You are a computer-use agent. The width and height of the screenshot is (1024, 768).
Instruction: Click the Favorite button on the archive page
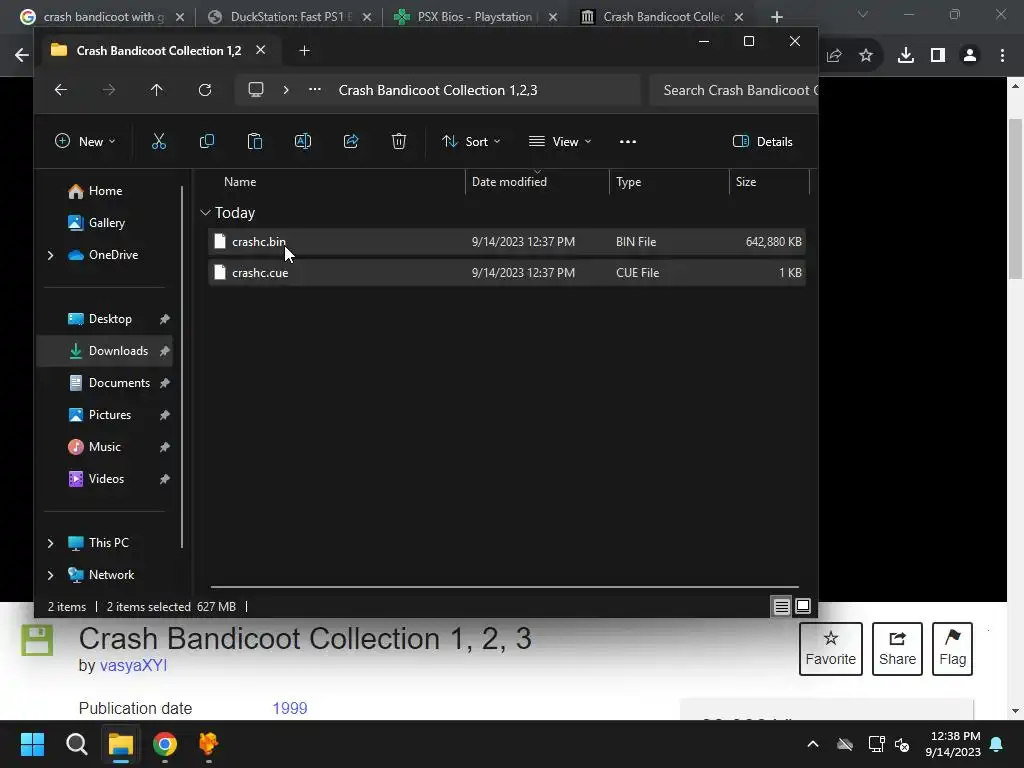(831, 648)
